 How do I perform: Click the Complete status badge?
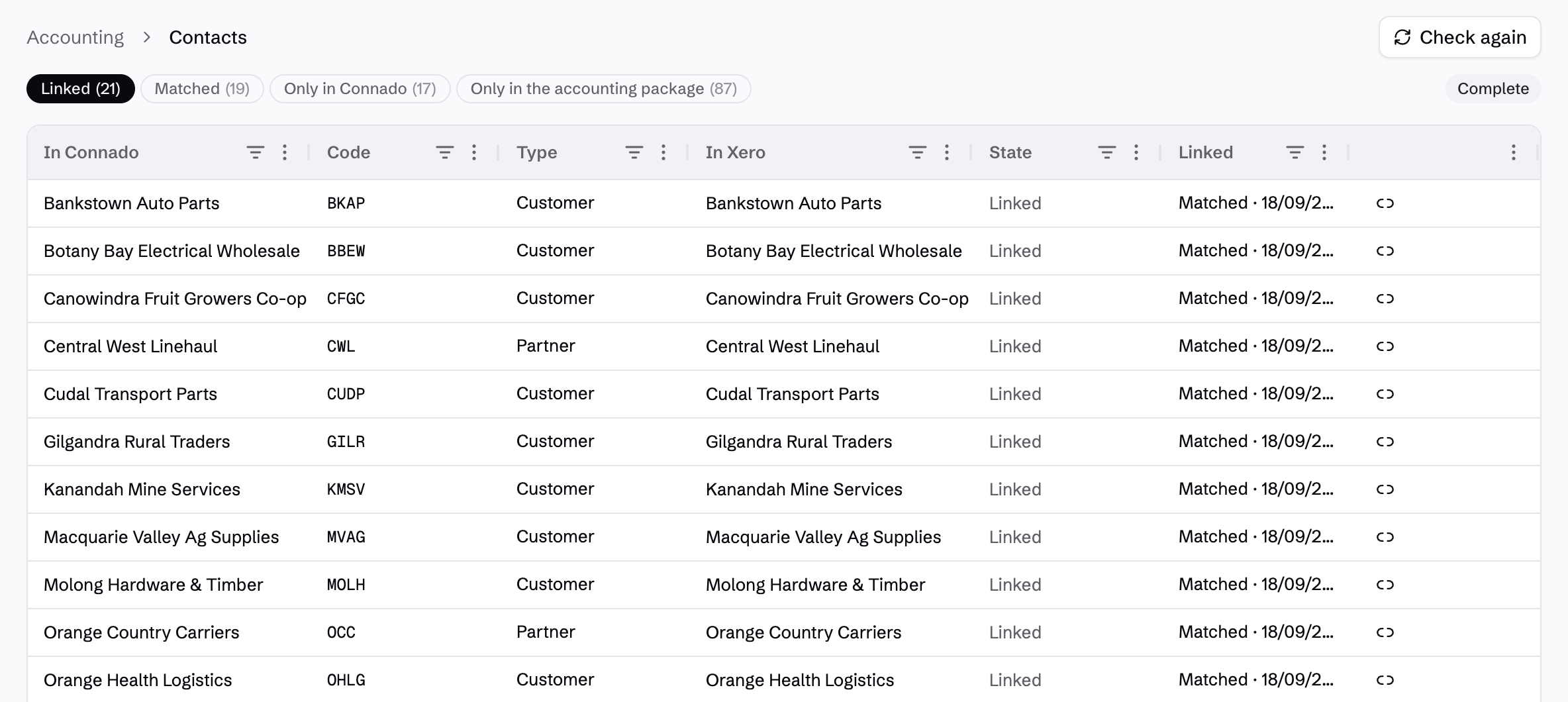[1493, 89]
